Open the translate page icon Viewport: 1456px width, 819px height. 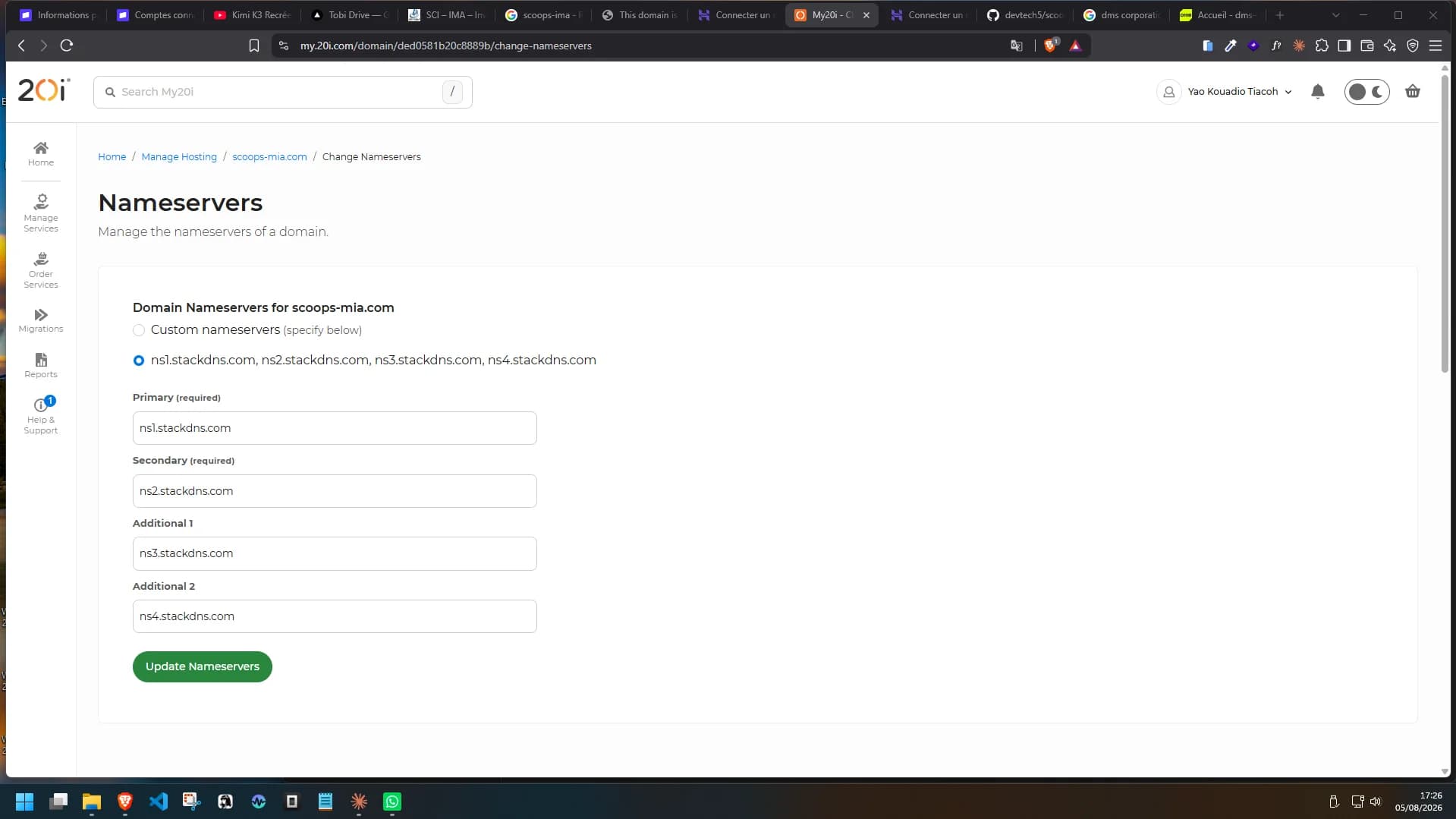[x=1017, y=46]
